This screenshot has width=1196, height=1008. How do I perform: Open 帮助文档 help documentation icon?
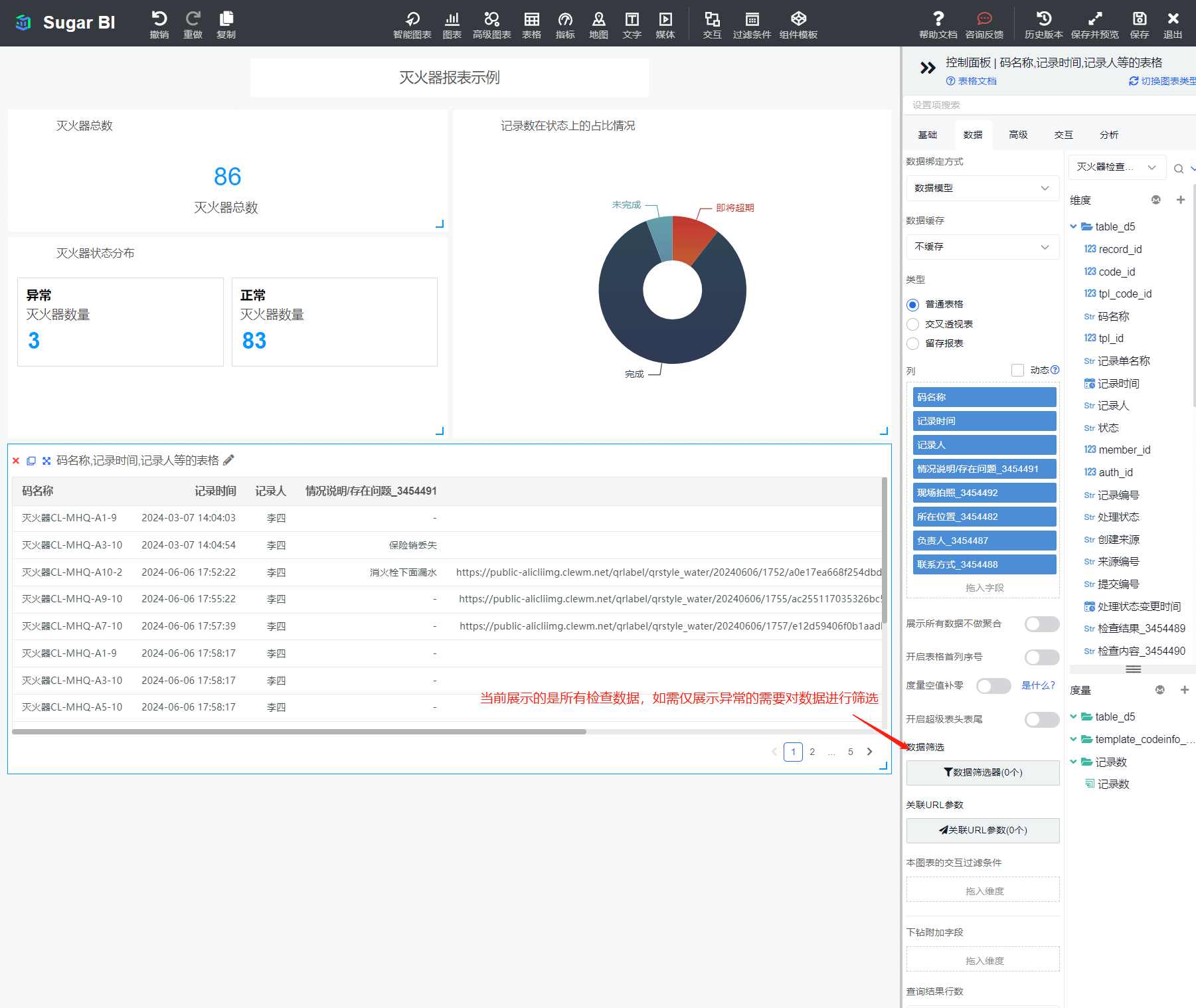[x=938, y=19]
